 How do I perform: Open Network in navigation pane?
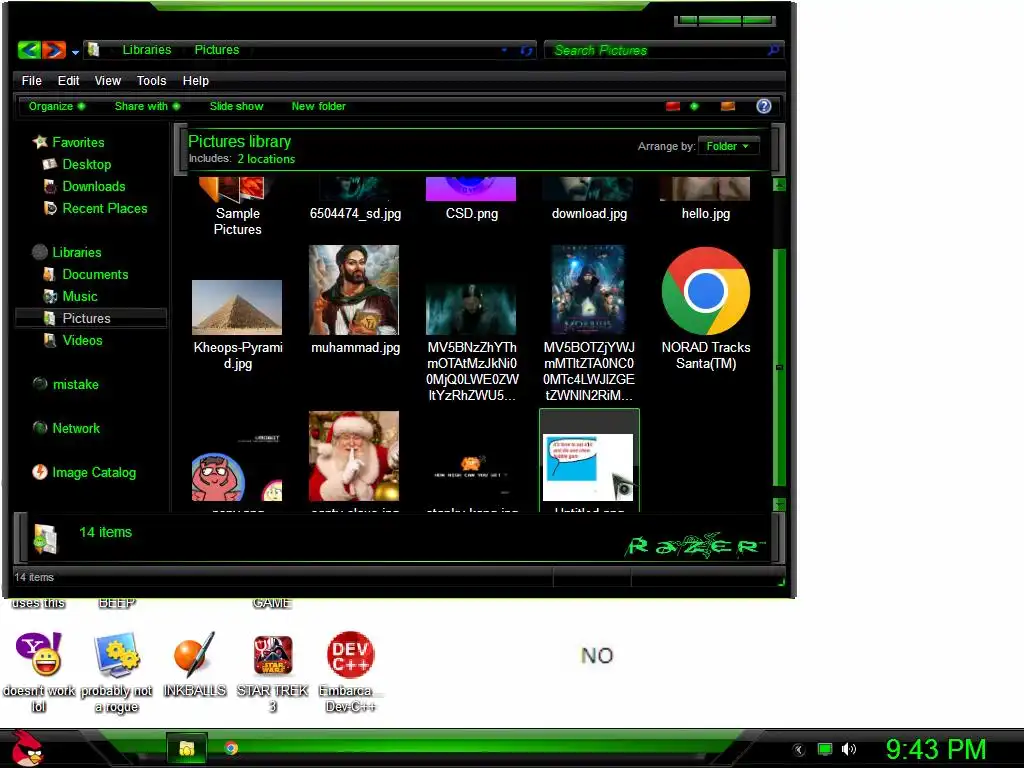click(76, 428)
